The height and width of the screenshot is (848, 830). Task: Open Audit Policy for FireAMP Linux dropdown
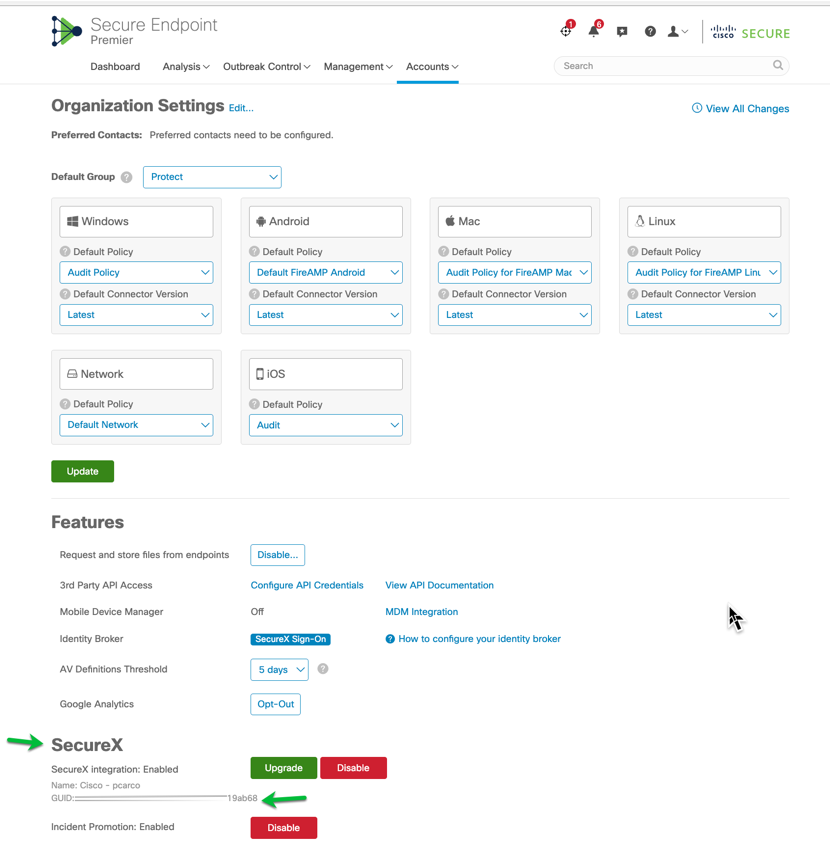tap(704, 273)
